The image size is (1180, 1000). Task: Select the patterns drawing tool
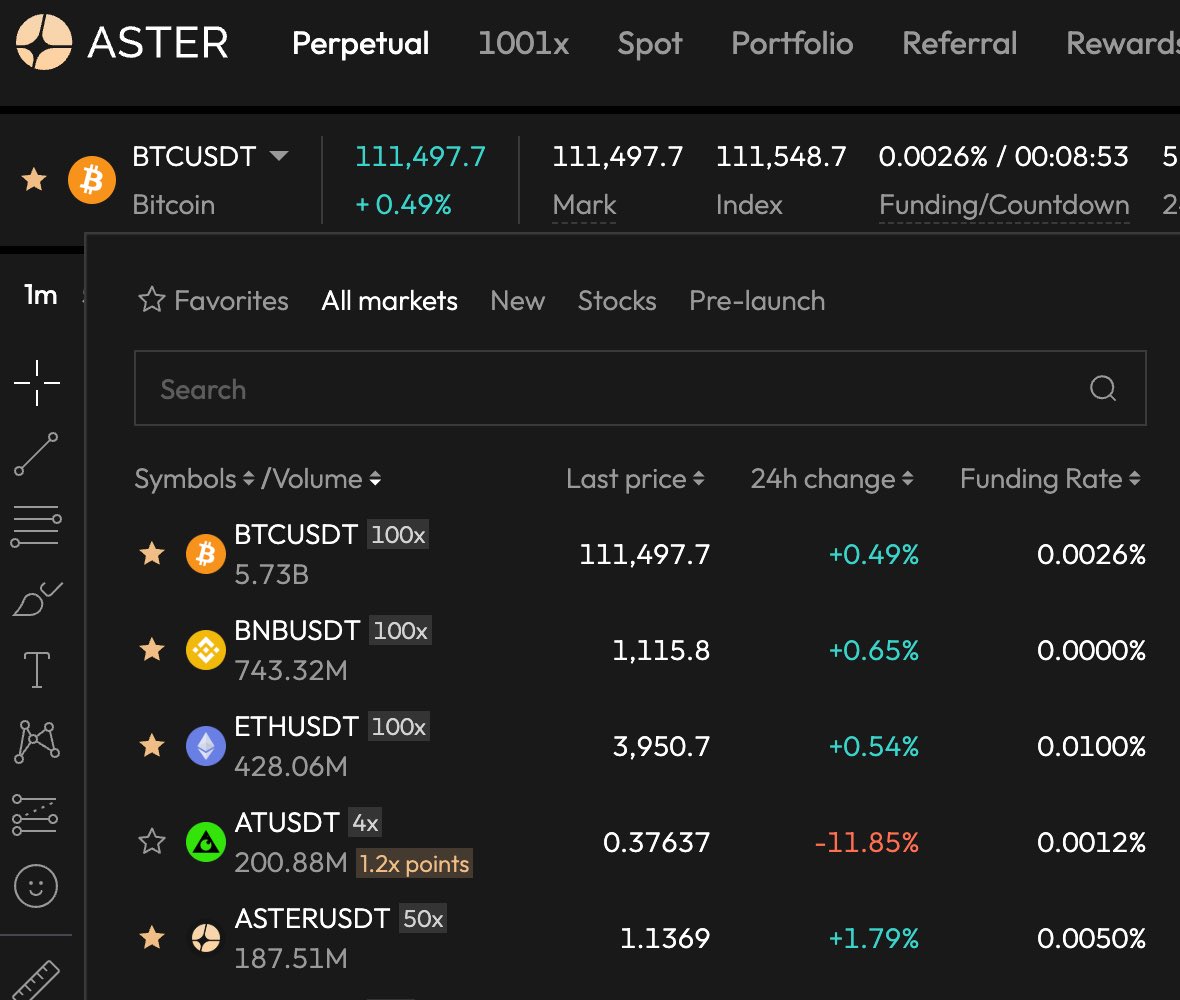[36, 741]
